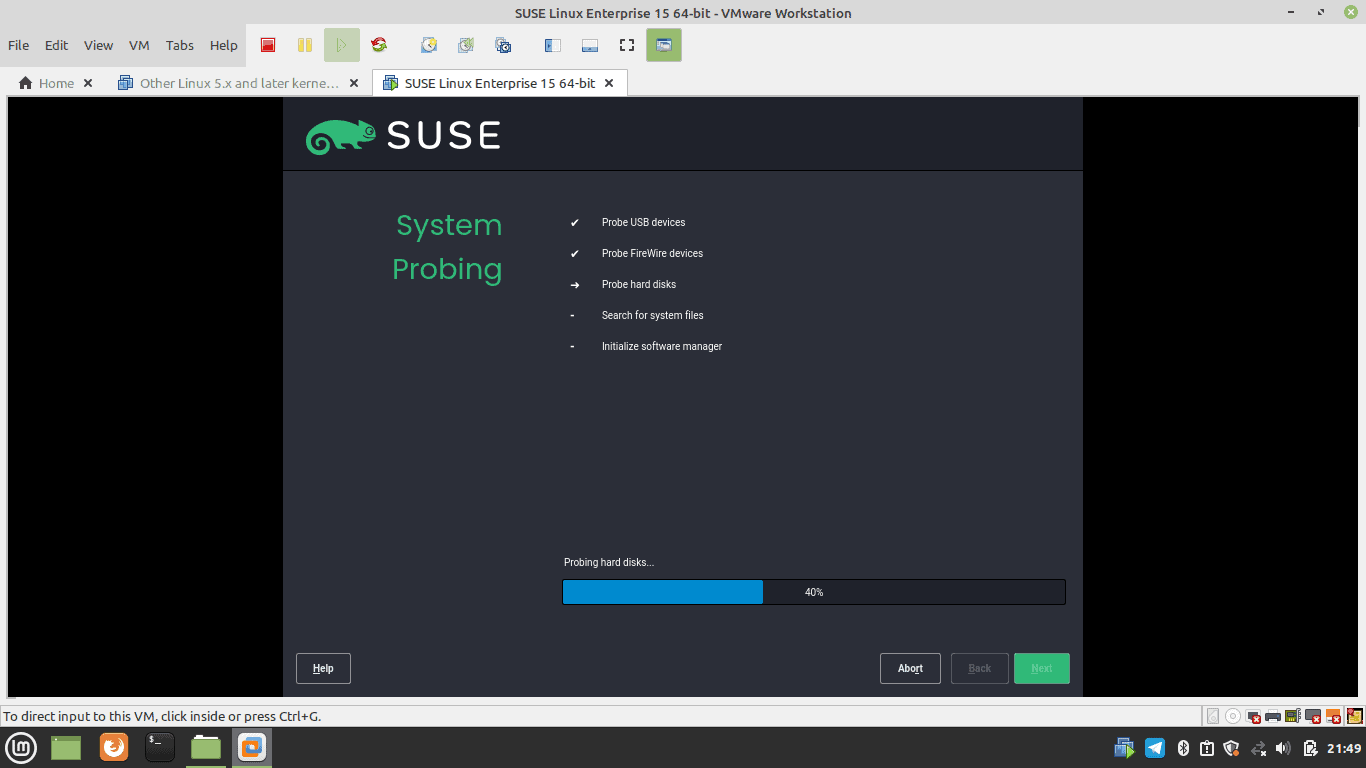Close the Home tab

coord(88,83)
